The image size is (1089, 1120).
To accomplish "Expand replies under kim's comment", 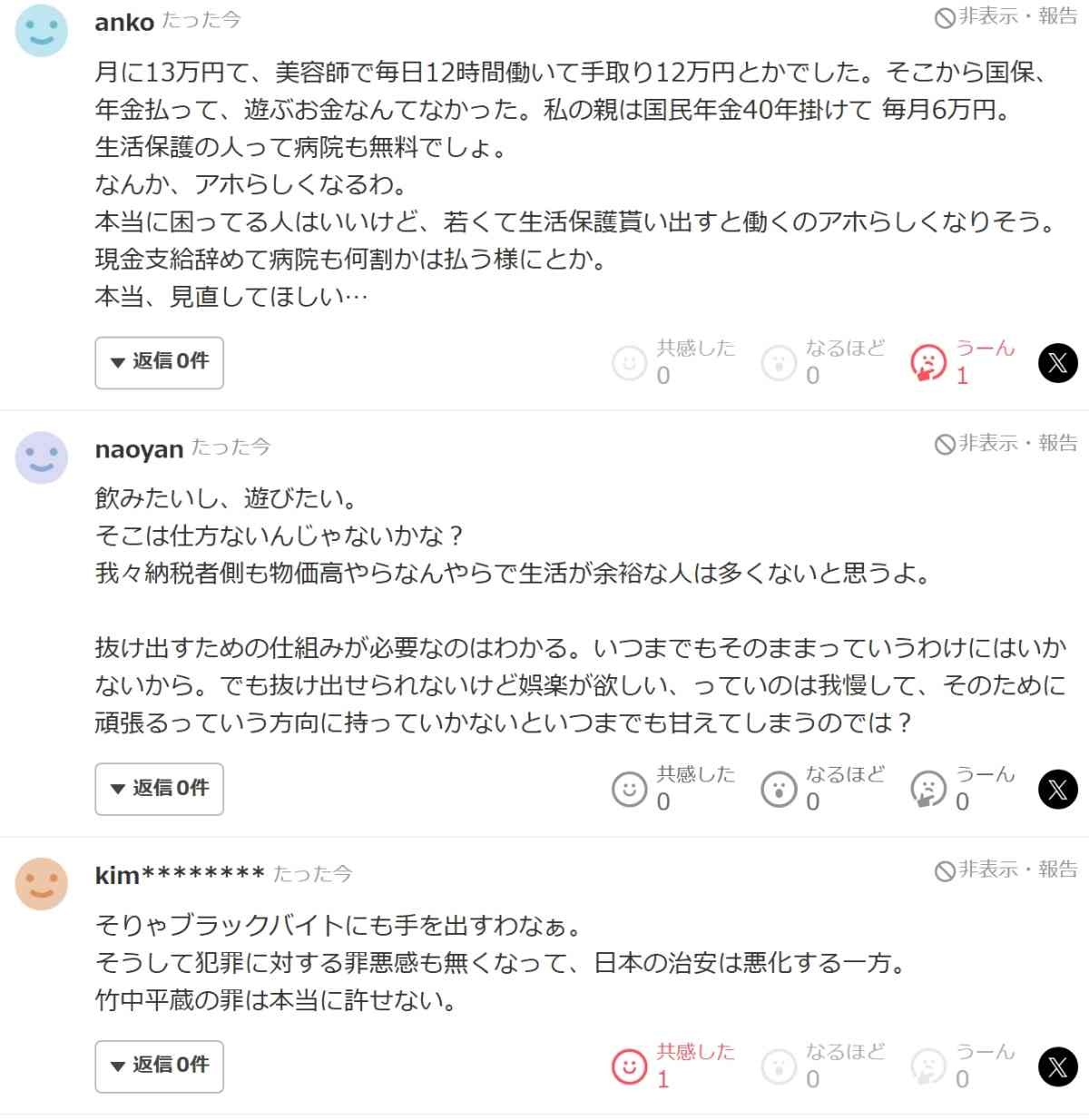I will [x=159, y=1066].
